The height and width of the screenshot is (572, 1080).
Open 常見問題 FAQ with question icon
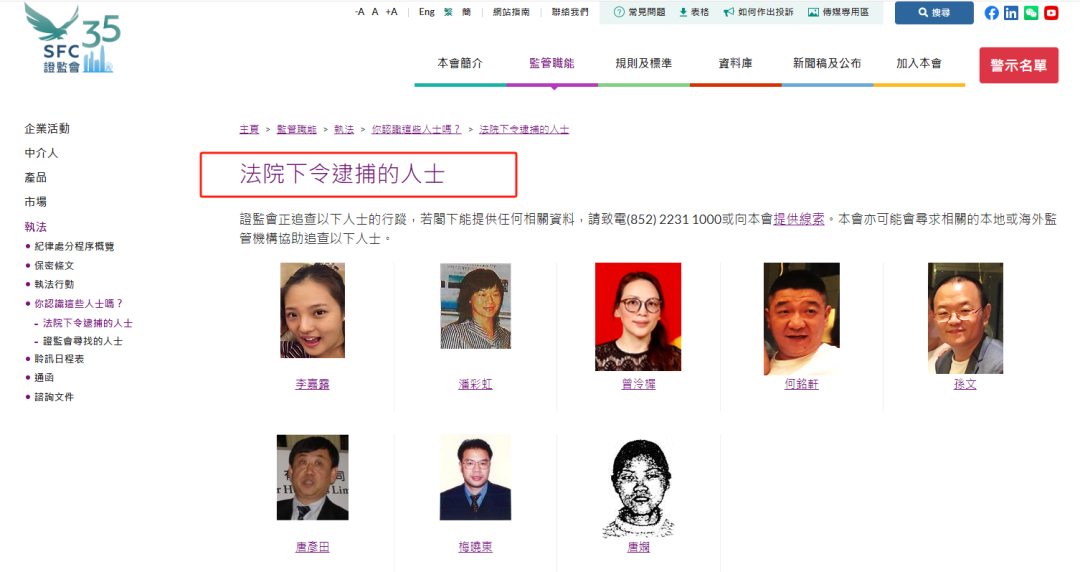point(639,12)
